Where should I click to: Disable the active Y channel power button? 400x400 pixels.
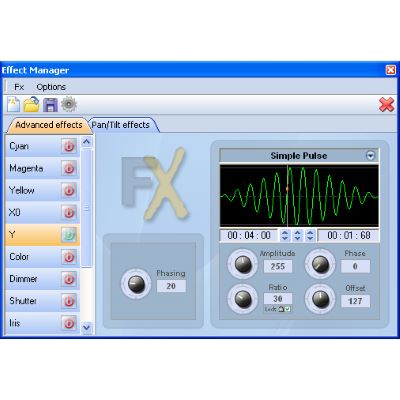pos(69,235)
